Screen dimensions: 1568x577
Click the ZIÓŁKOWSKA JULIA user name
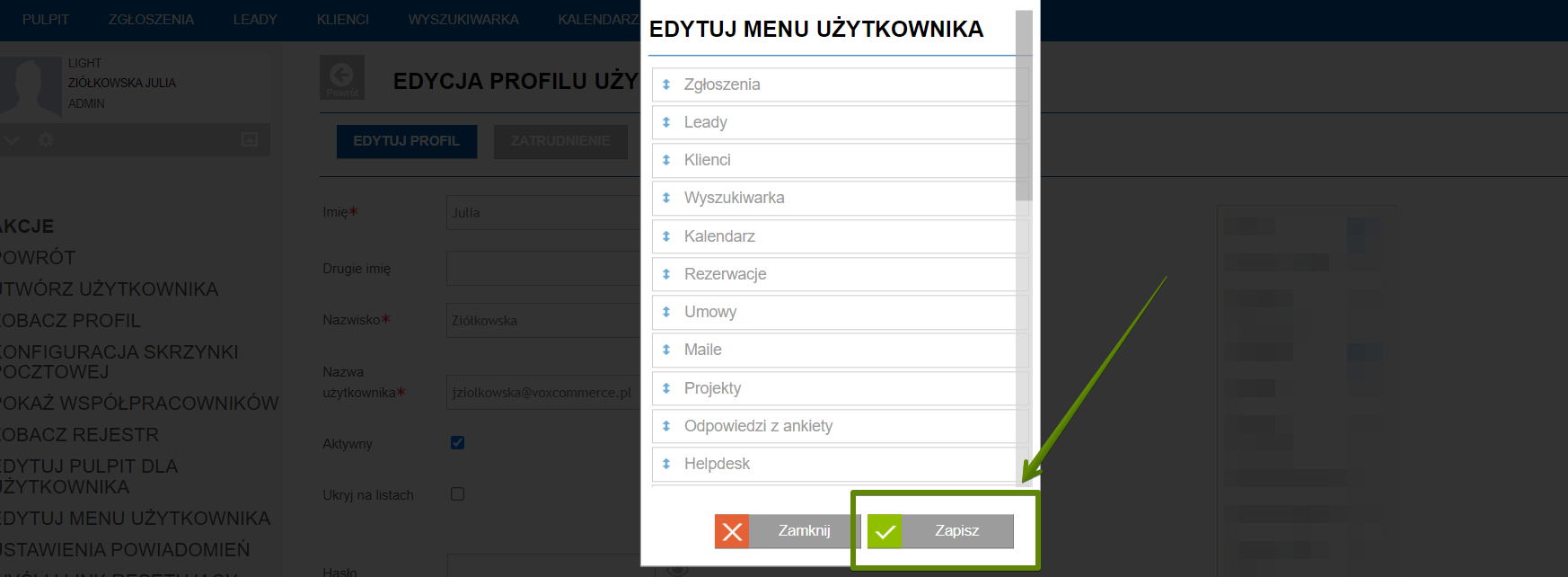click(x=122, y=83)
